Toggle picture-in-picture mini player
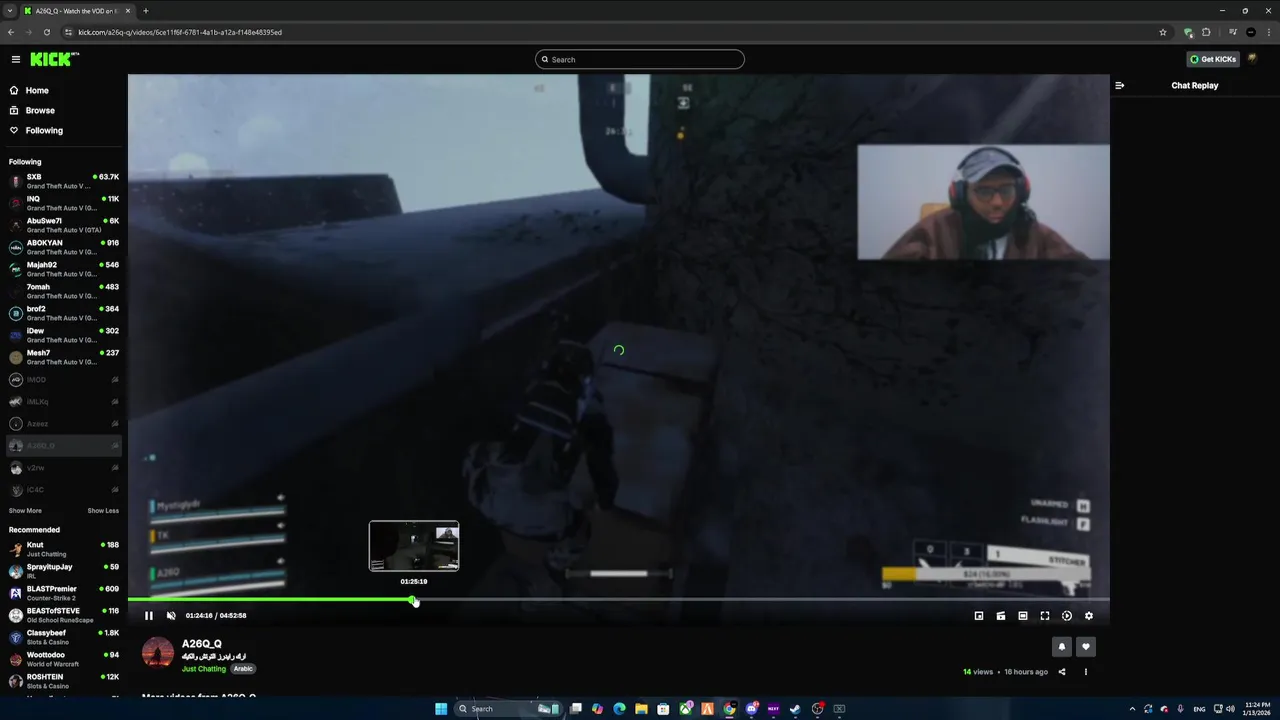This screenshot has height=720, width=1280. (979, 616)
